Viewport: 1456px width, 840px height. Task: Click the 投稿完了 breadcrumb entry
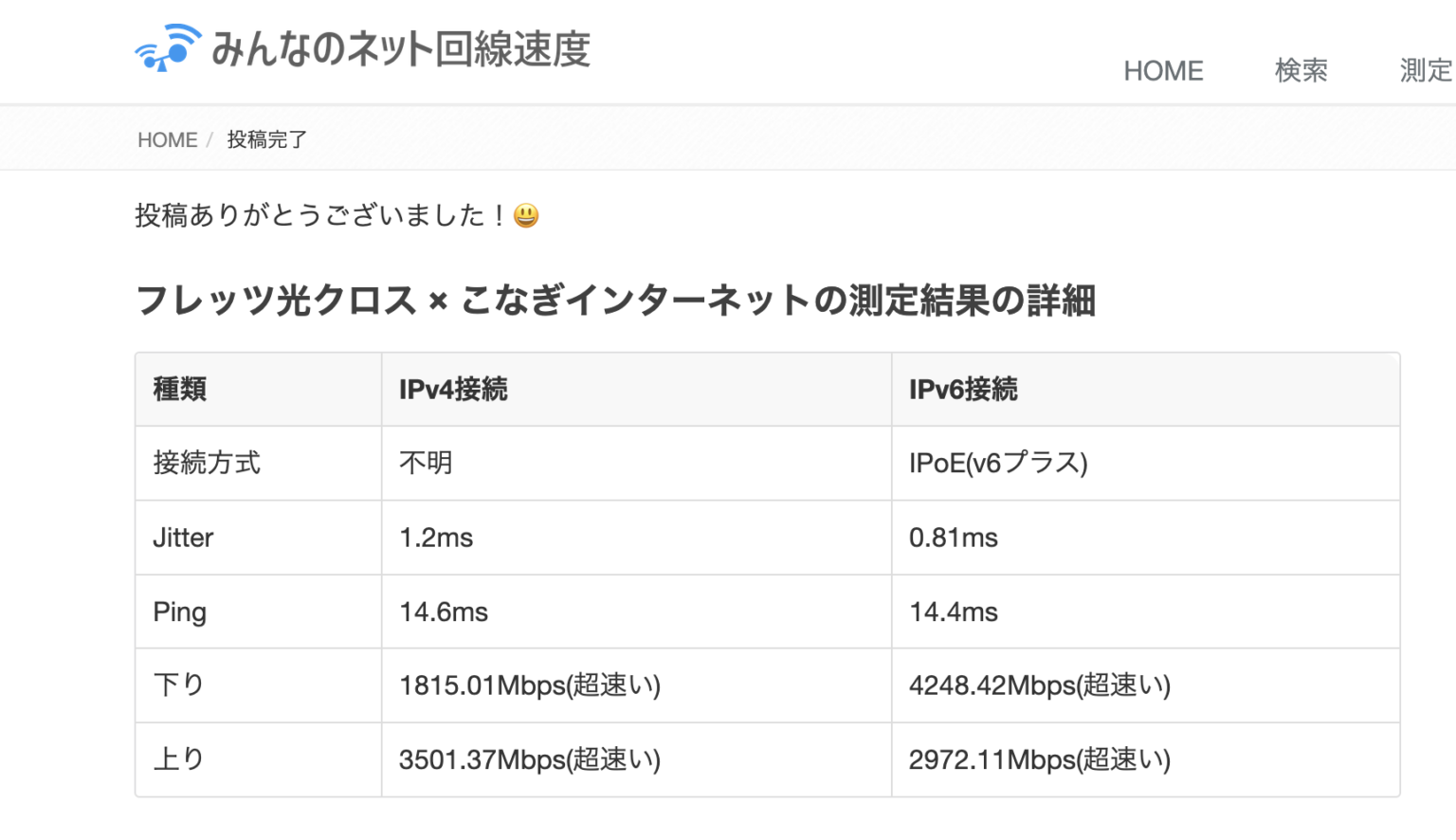click(x=266, y=139)
